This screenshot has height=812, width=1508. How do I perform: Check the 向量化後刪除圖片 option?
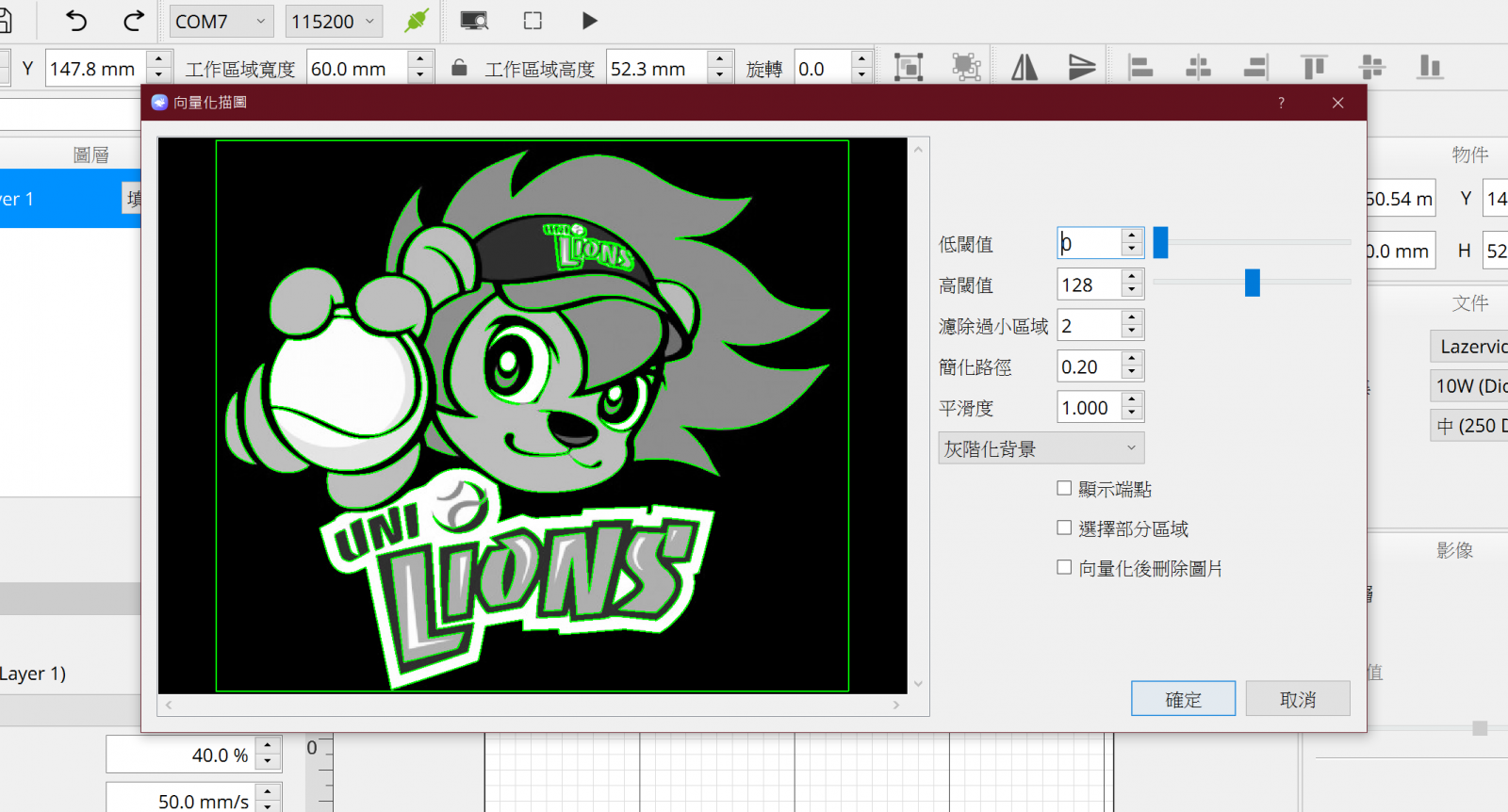[1064, 567]
